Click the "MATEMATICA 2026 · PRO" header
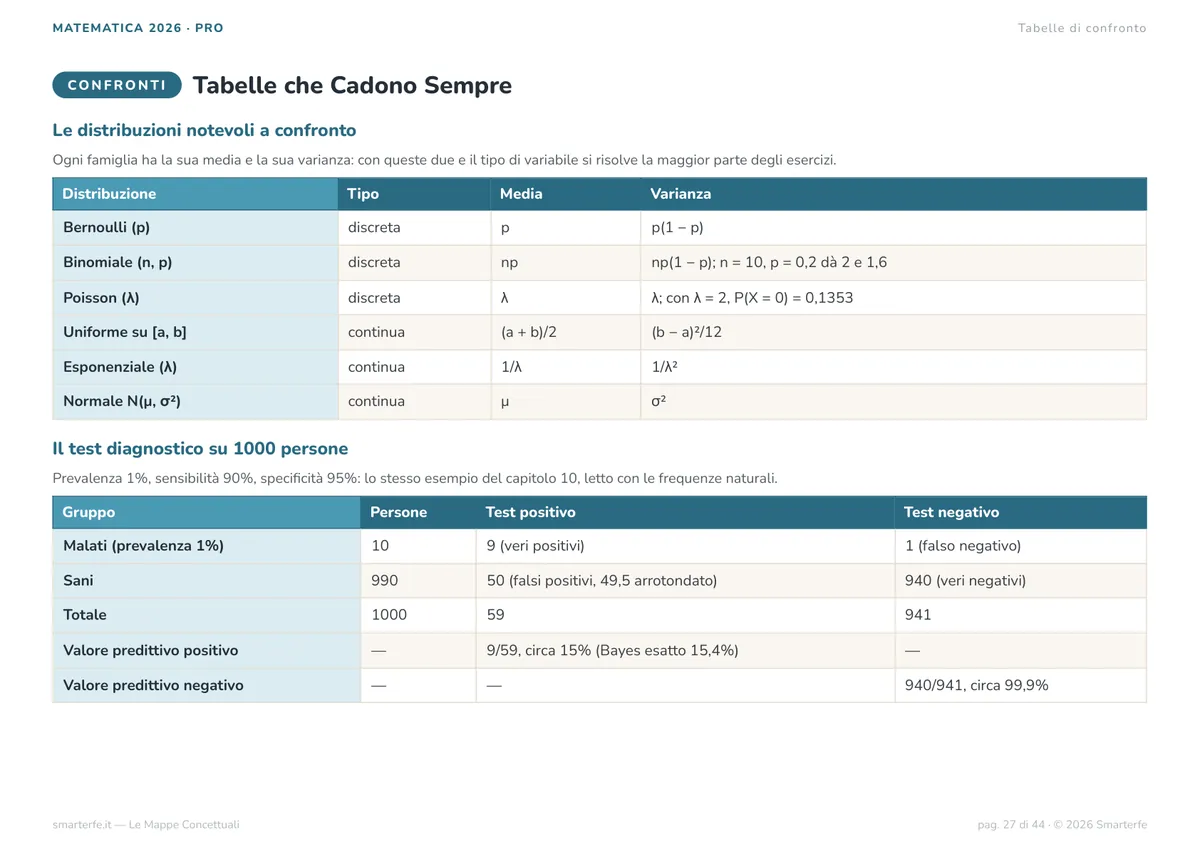Viewport: 1200px width, 849px height. 138,28
